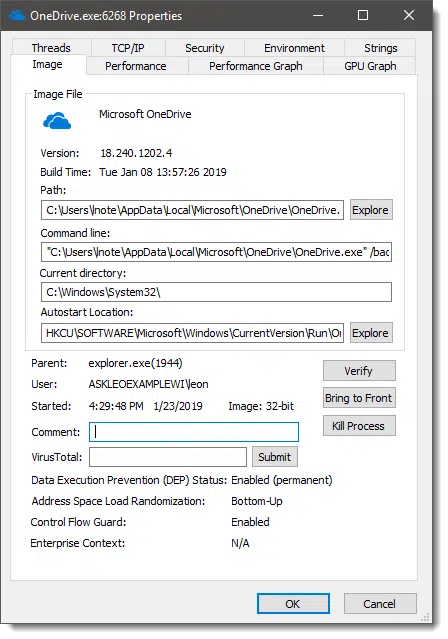
Task: Click the Current directory field
Action: point(216,292)
